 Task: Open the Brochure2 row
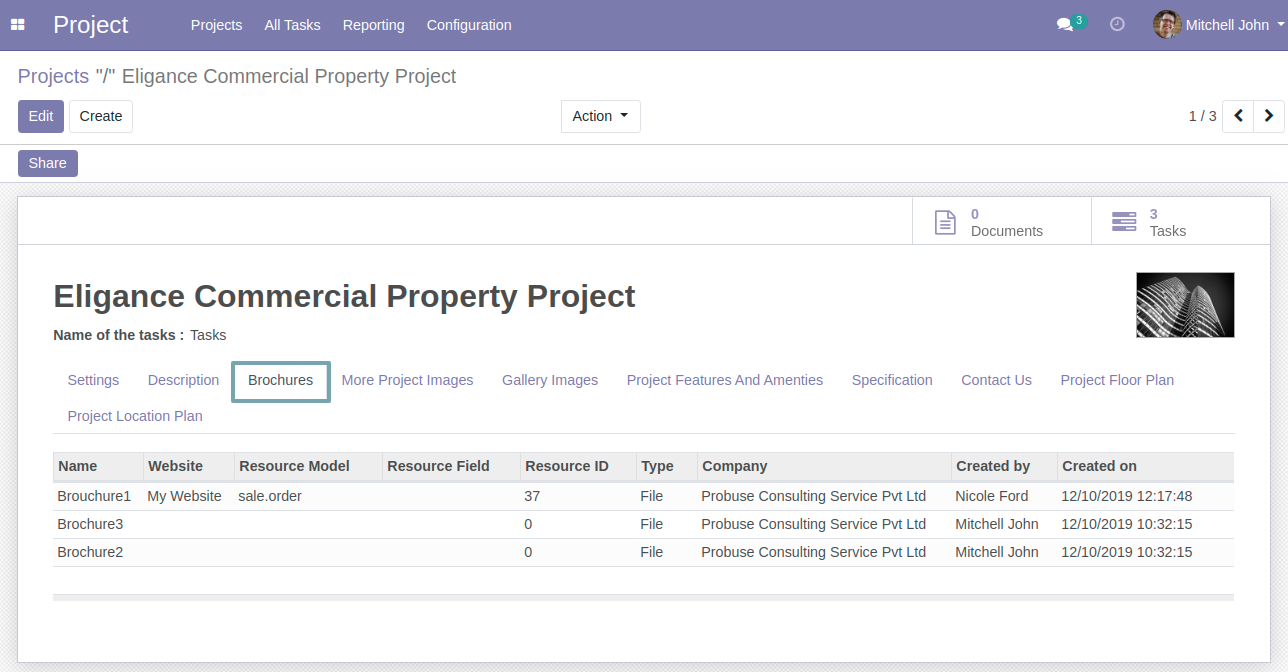pyautogui.click(x=643, y=552)
